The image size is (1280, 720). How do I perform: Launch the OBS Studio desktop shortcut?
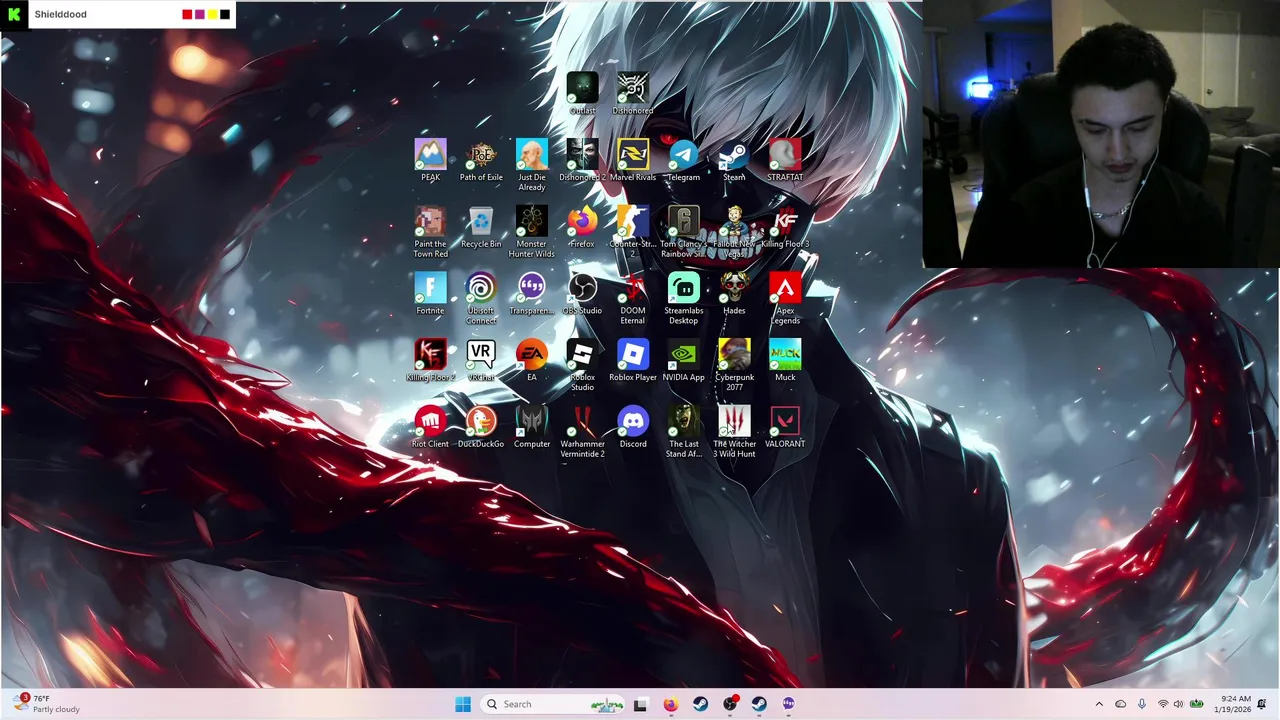pos(582,293)
